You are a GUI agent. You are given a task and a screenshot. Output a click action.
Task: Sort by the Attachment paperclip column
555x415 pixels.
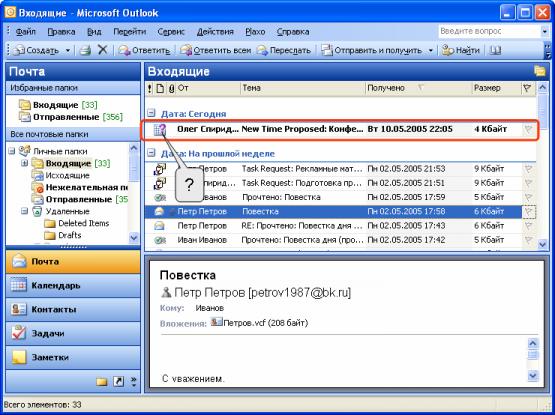tap(172, 88)
